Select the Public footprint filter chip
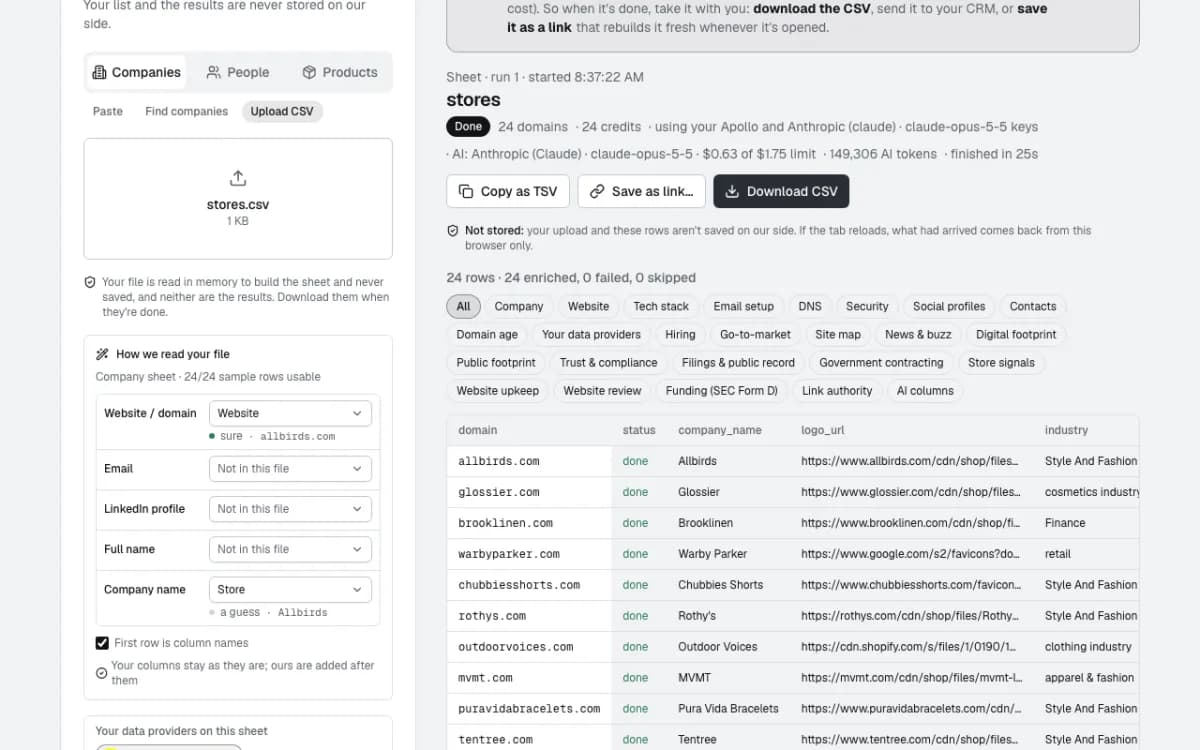 (x=496, y=362)
